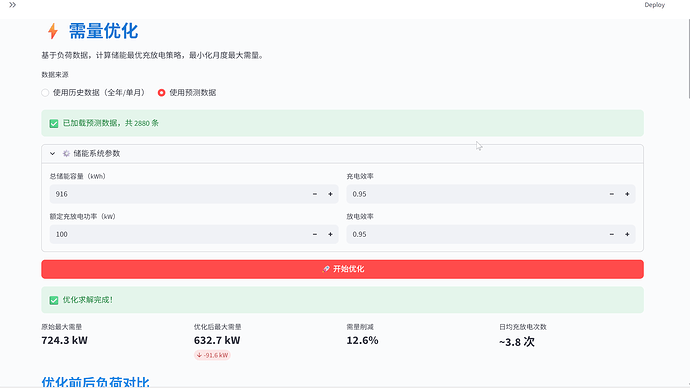Click the 总储能容量 input field showing 916

coord(178,194)
